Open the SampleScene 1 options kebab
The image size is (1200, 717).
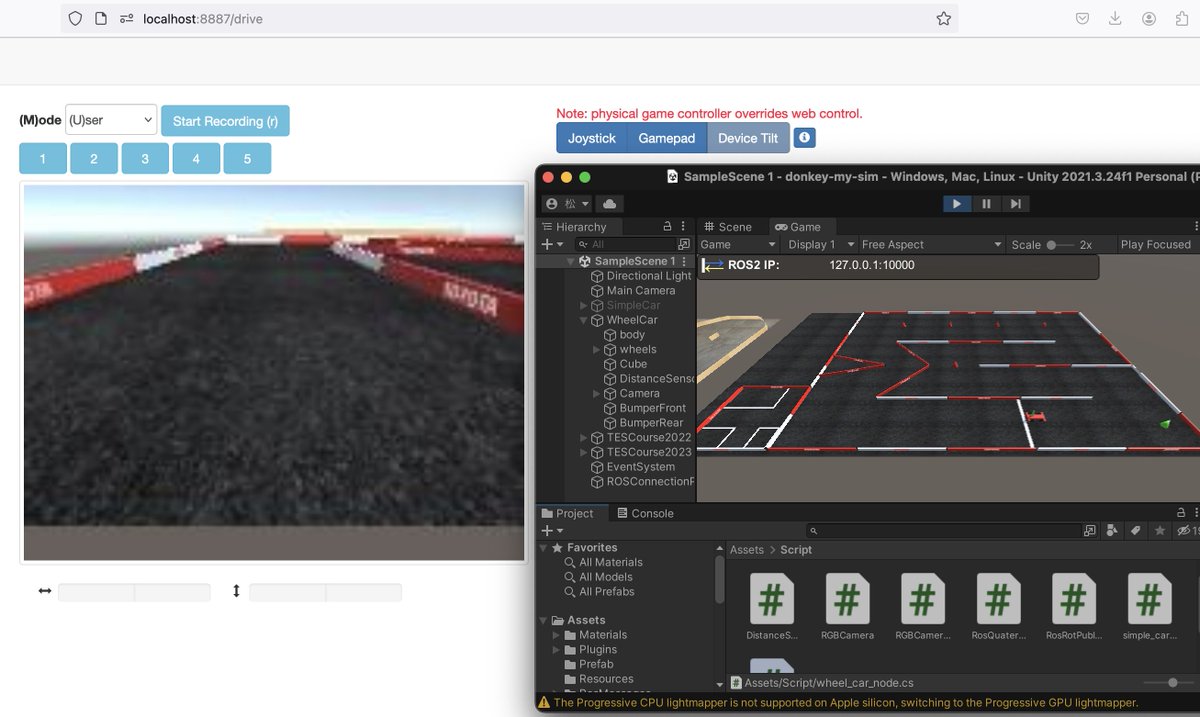tap(685, 261)
